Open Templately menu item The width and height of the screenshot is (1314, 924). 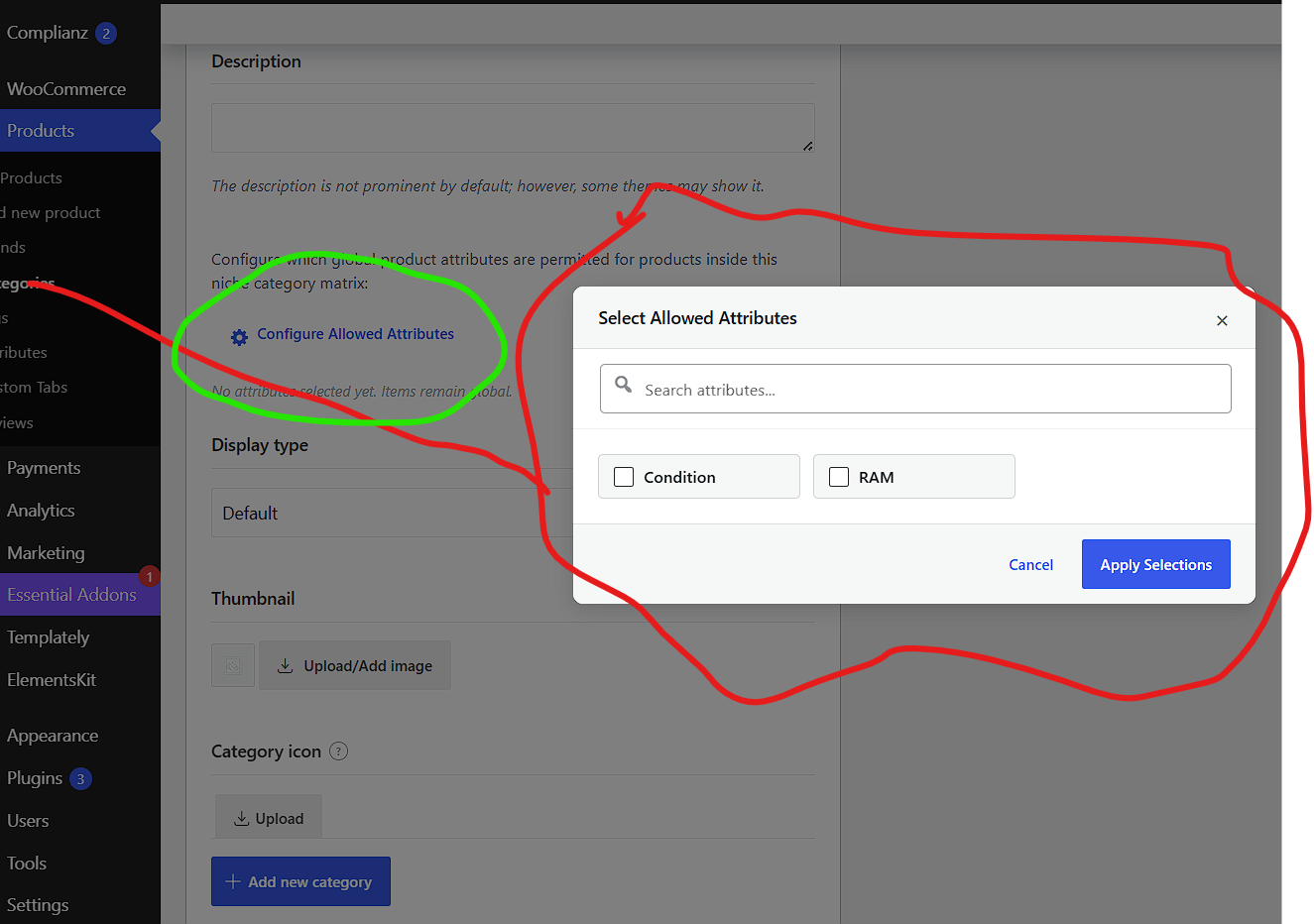[x=48, y=637]
